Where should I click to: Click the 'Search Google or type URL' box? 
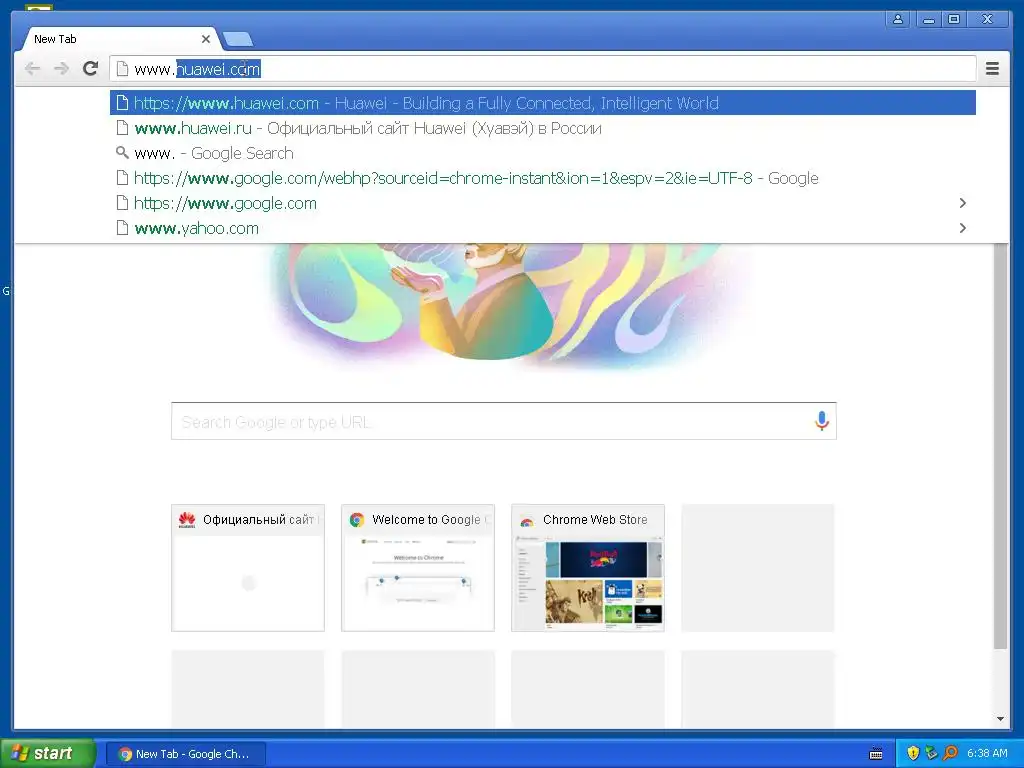[504, 421]
